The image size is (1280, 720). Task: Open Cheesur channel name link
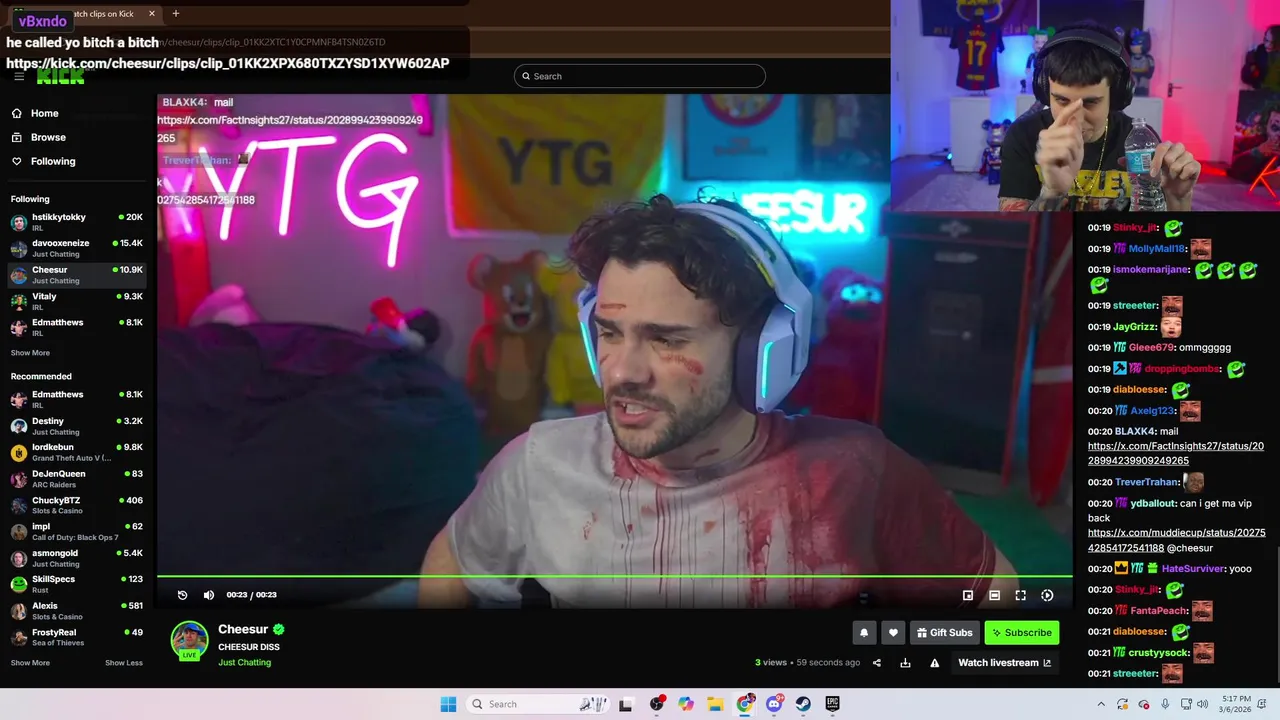pyautogui.click(x=243, y=629)
